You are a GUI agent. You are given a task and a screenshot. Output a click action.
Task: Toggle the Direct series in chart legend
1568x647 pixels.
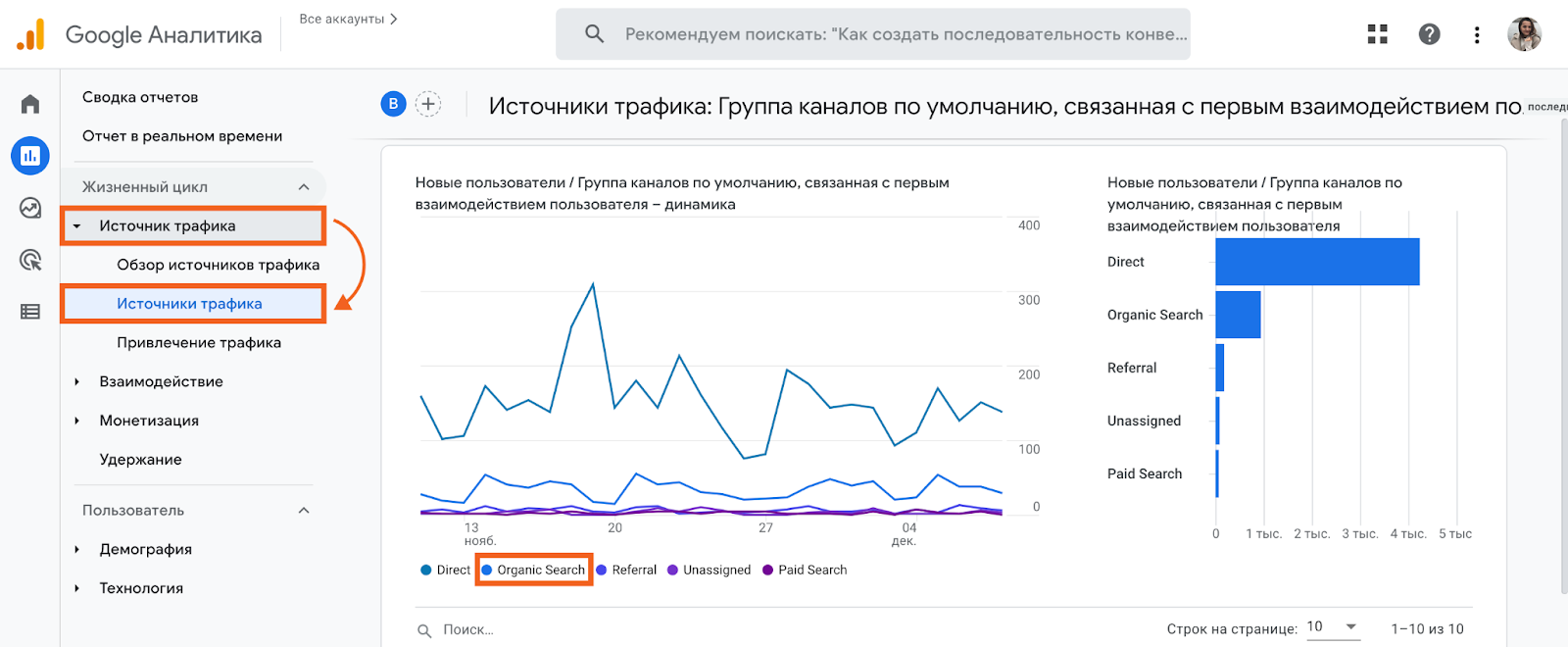[x=445, y=571]
